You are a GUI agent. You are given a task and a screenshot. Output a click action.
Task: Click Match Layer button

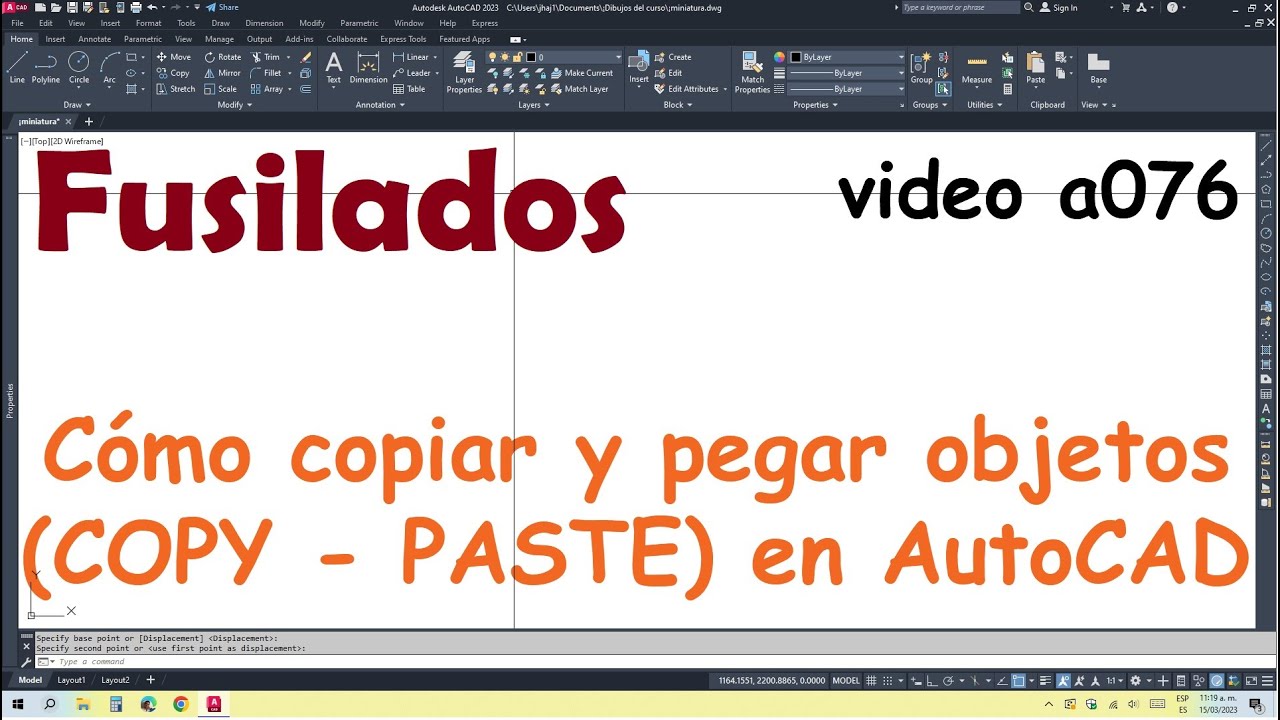(x=579, y=89)
